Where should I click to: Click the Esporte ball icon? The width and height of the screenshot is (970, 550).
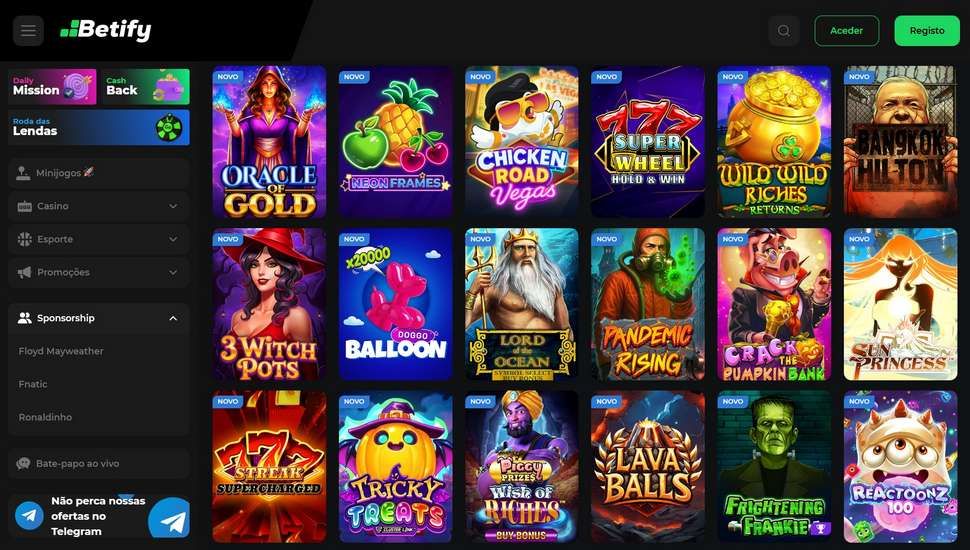25,239
